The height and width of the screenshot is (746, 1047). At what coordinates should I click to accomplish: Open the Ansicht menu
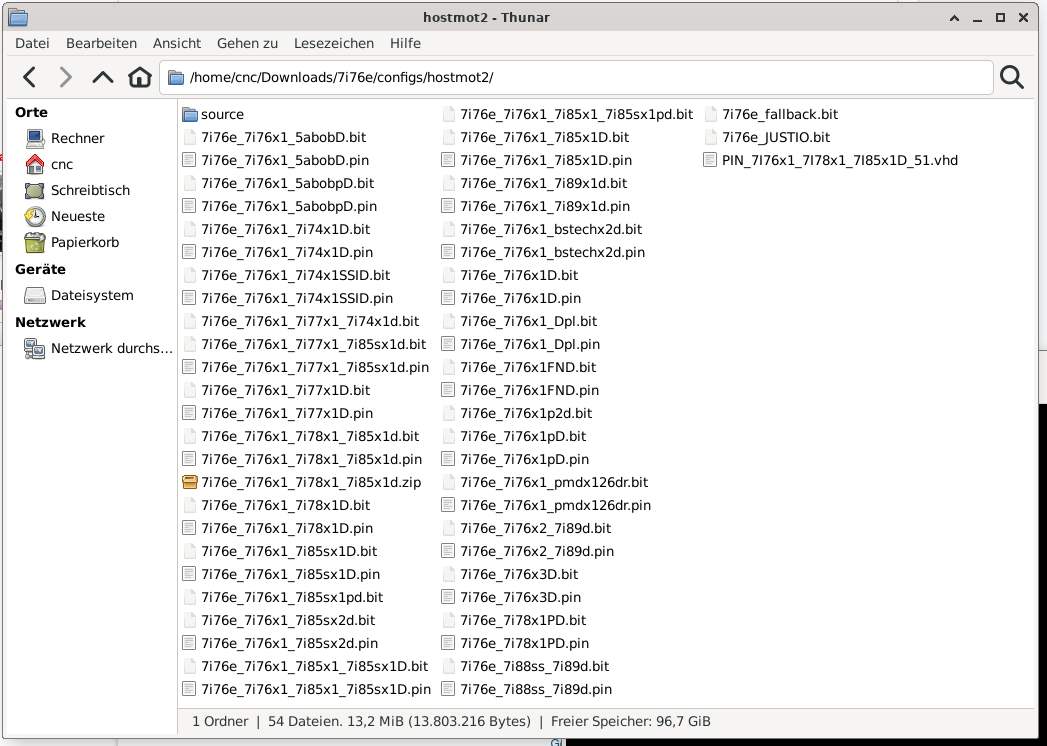point(177,43)
